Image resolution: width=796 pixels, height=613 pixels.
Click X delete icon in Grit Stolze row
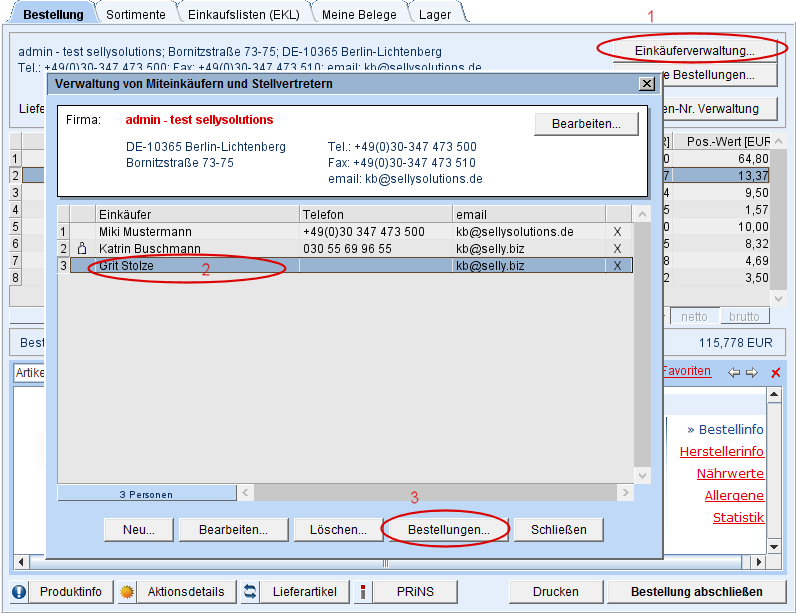pyautogui.click(x=617, y=266)
